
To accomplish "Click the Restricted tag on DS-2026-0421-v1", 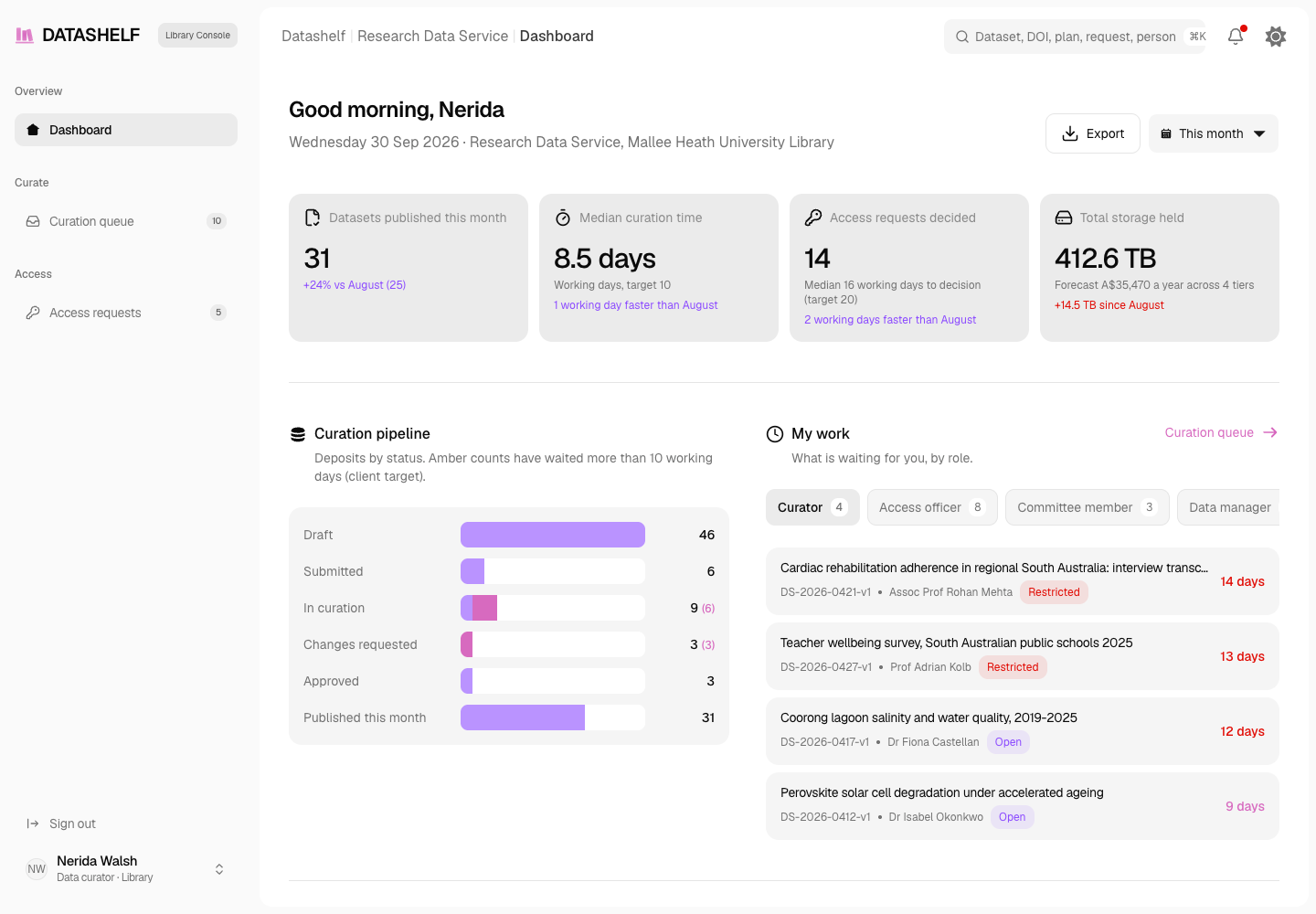I will 1054,592.
